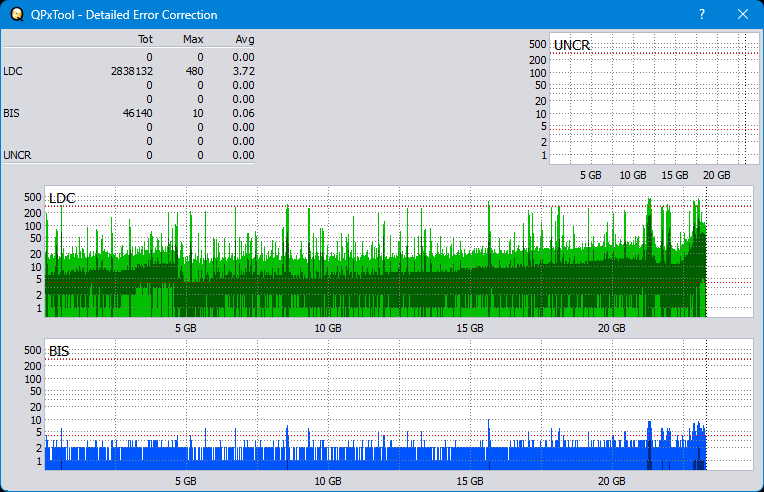
Task: Click the BIS chart title label
Action: pos(59,351)
